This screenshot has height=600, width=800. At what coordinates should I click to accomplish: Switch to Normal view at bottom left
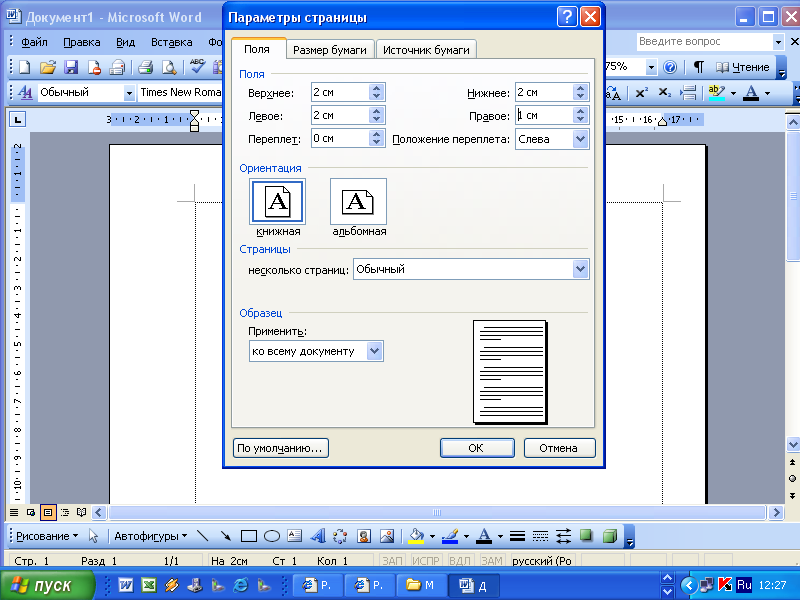[14, 512]
